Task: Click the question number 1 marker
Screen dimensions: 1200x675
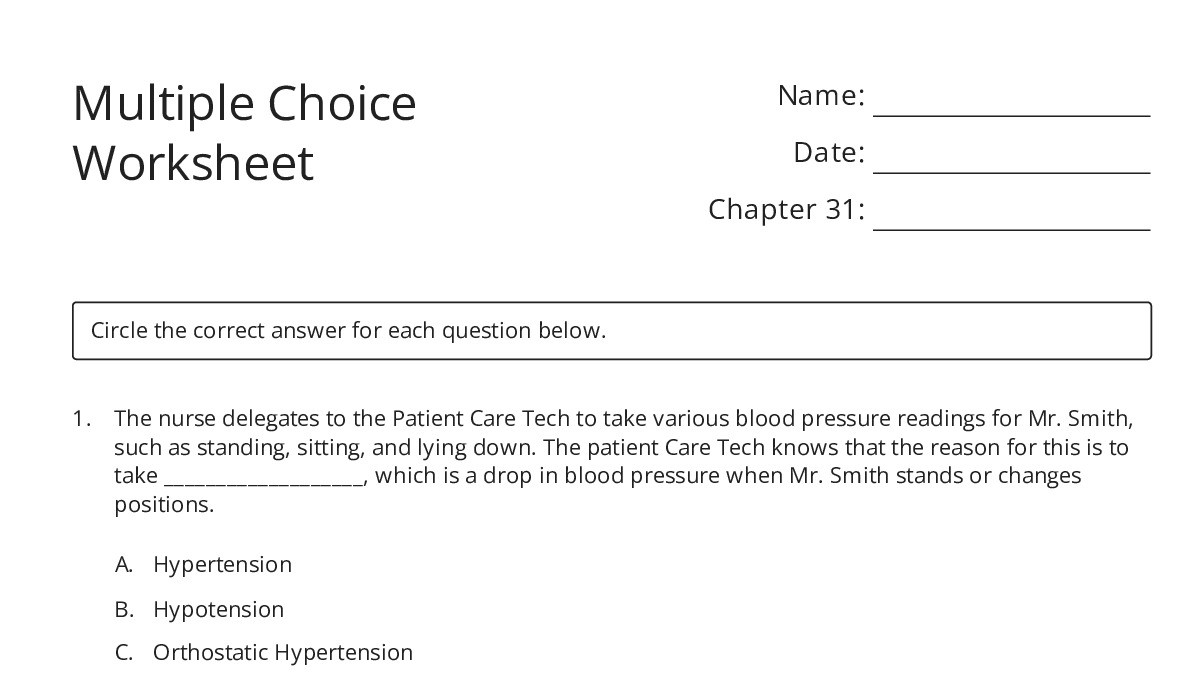Action: click(x=81, y=419)
